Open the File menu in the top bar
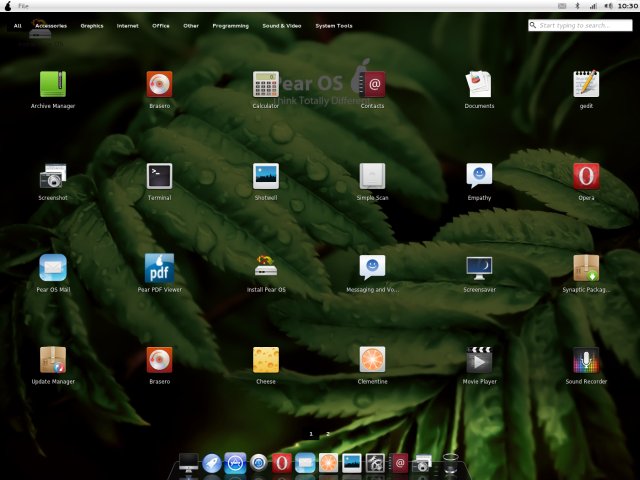 point(23,6)
